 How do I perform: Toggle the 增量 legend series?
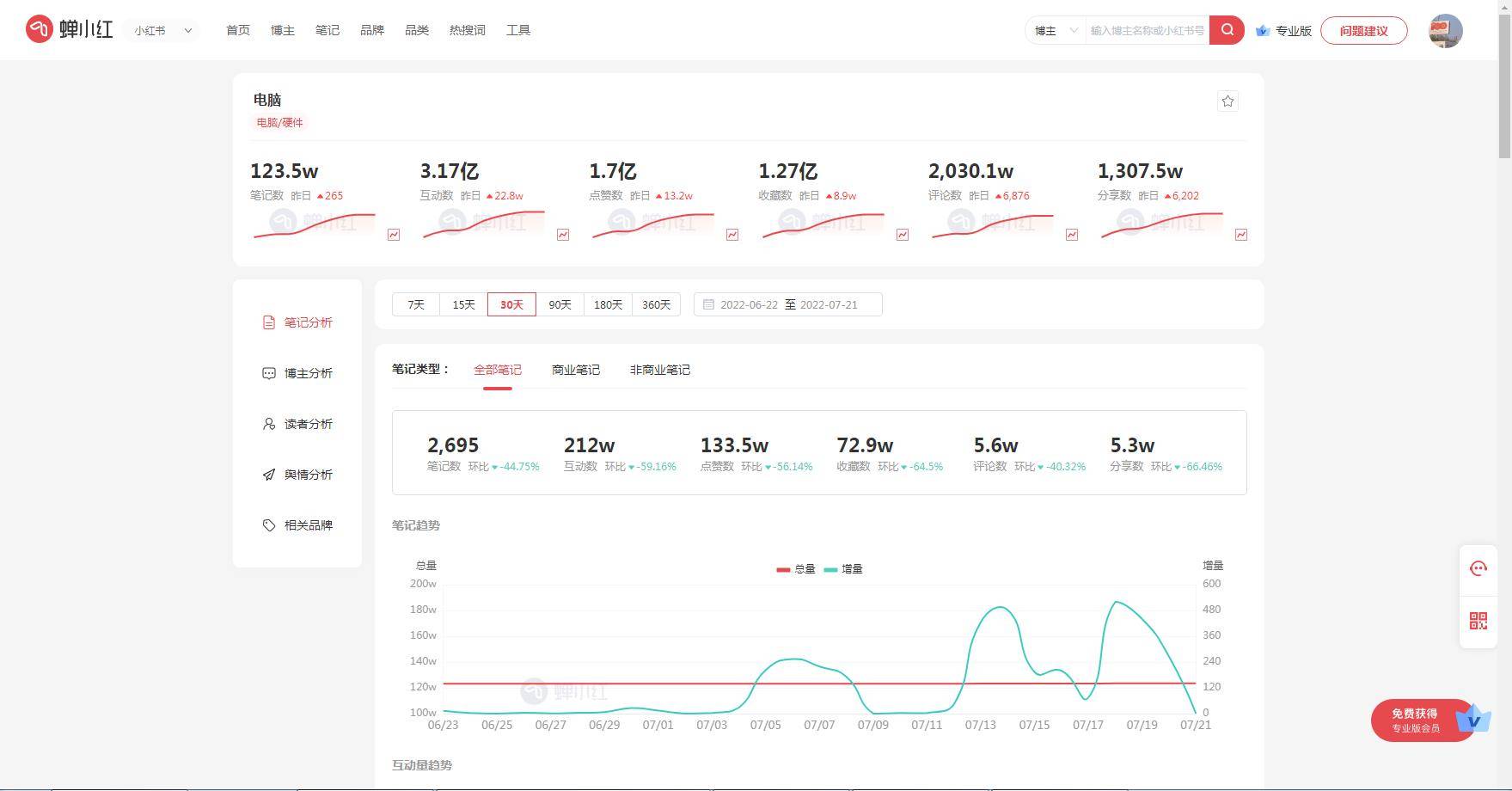coord(843,569)
